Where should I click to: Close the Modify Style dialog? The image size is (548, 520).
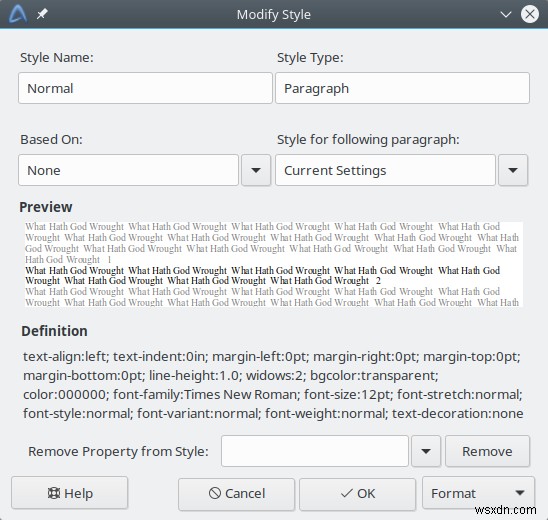(530, 14)
